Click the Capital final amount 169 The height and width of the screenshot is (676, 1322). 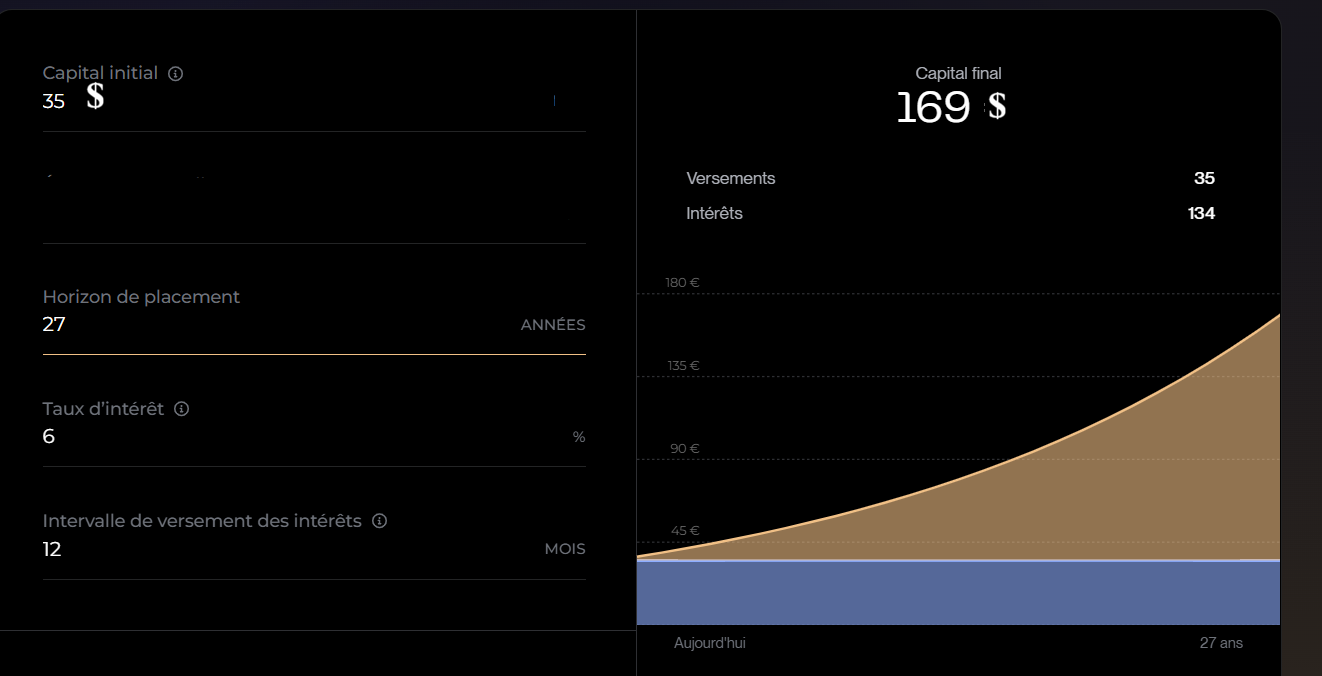click(933, 108)
